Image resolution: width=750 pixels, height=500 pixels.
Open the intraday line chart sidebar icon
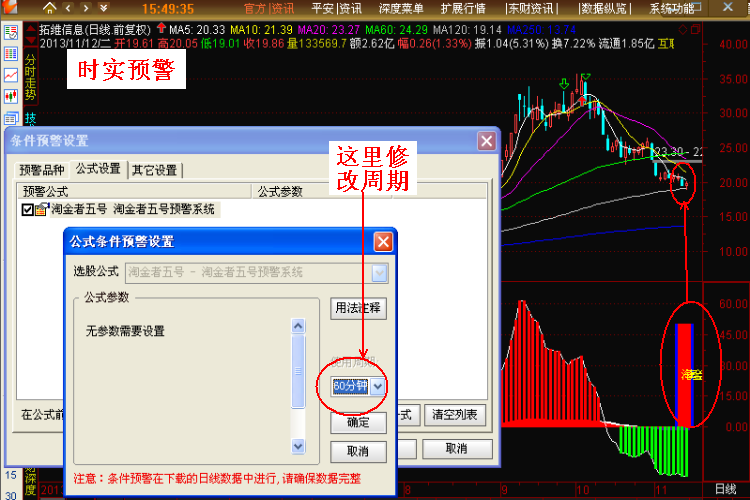[11, 75]
